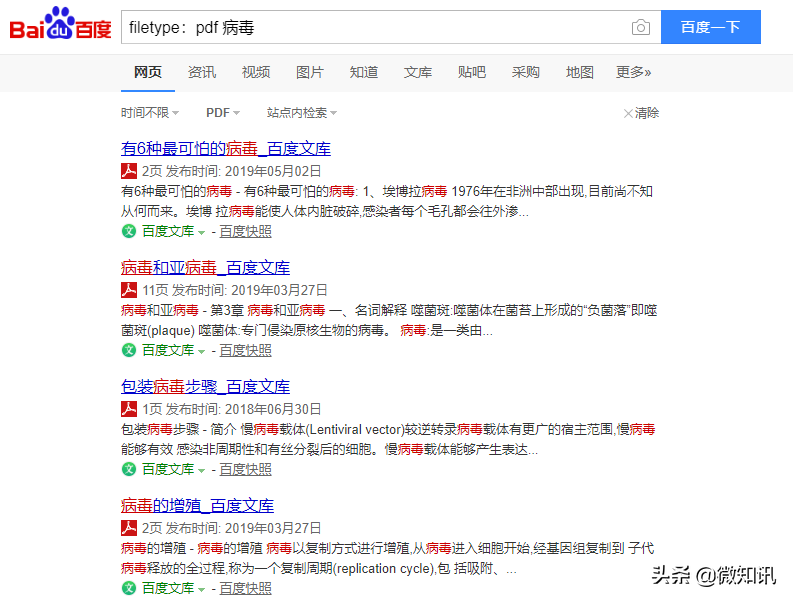Viewport: 793px width, 602px height.
Task: Click green 百度文库 badge icon of last result
Action: click(x=129, y=588)
